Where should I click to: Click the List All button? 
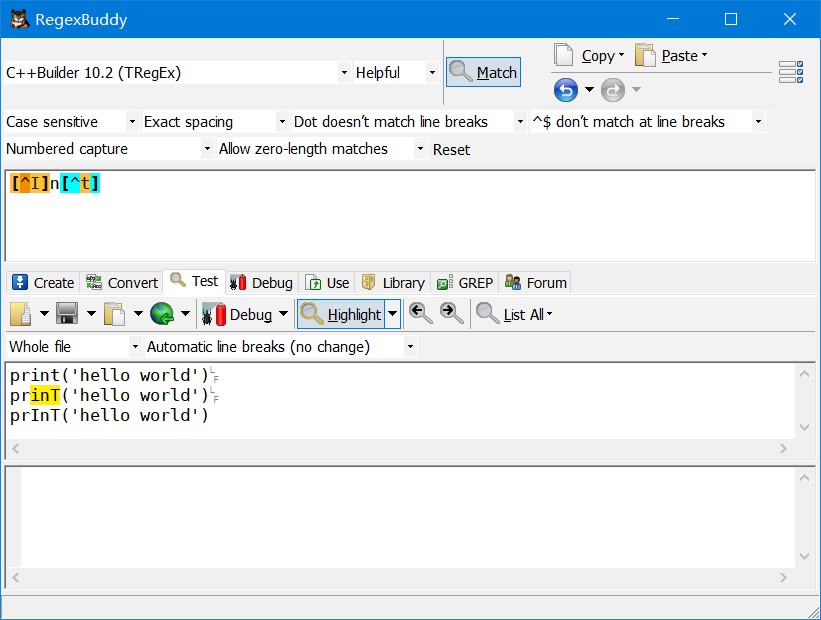tap(514, 314)
